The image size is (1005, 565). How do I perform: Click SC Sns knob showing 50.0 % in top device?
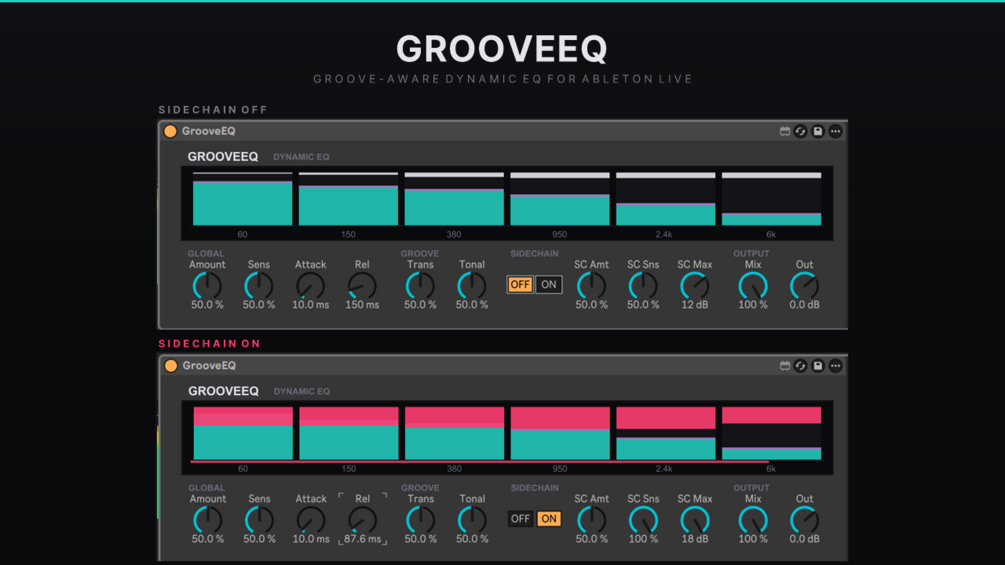643,286
